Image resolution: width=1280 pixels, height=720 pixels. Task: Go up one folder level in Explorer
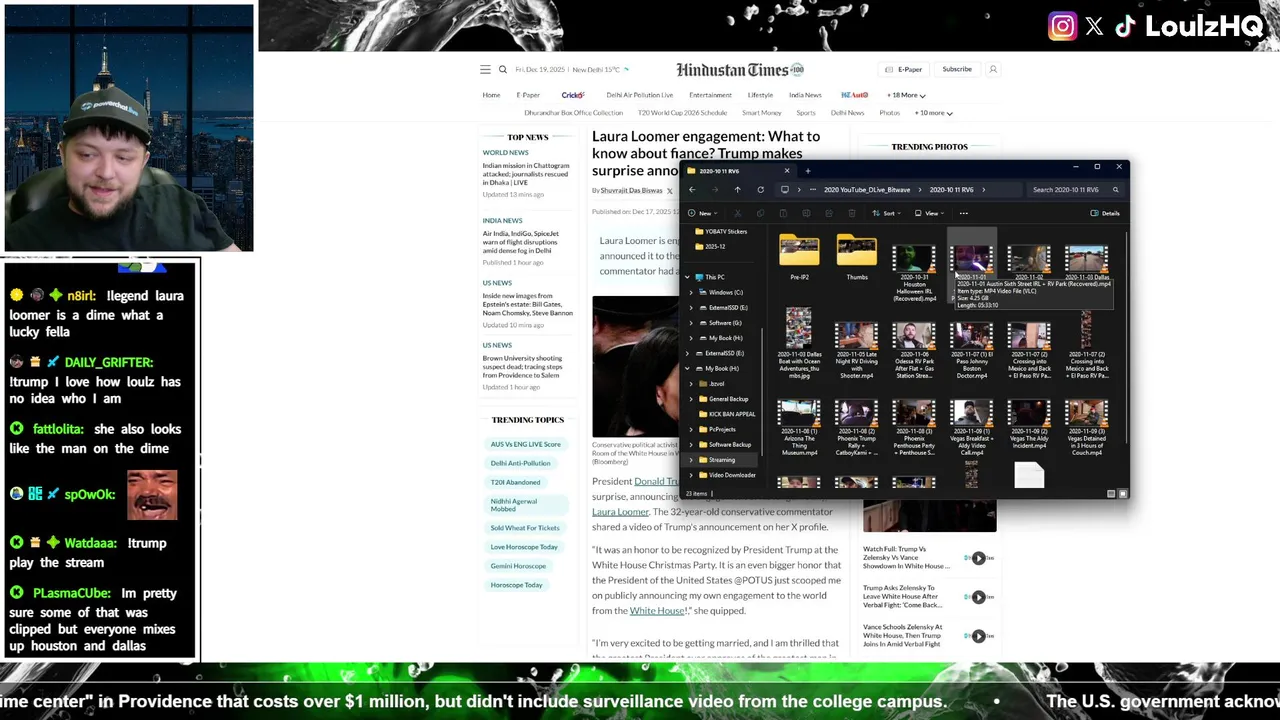point(737,190)
